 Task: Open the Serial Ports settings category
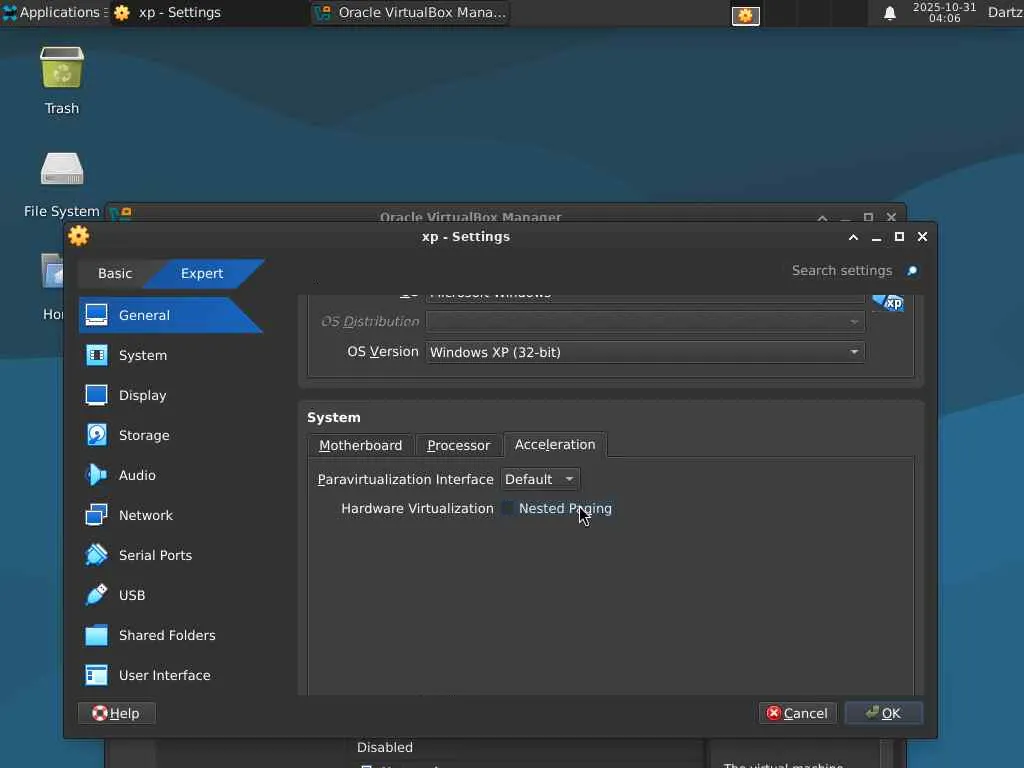tap(170, 555)
